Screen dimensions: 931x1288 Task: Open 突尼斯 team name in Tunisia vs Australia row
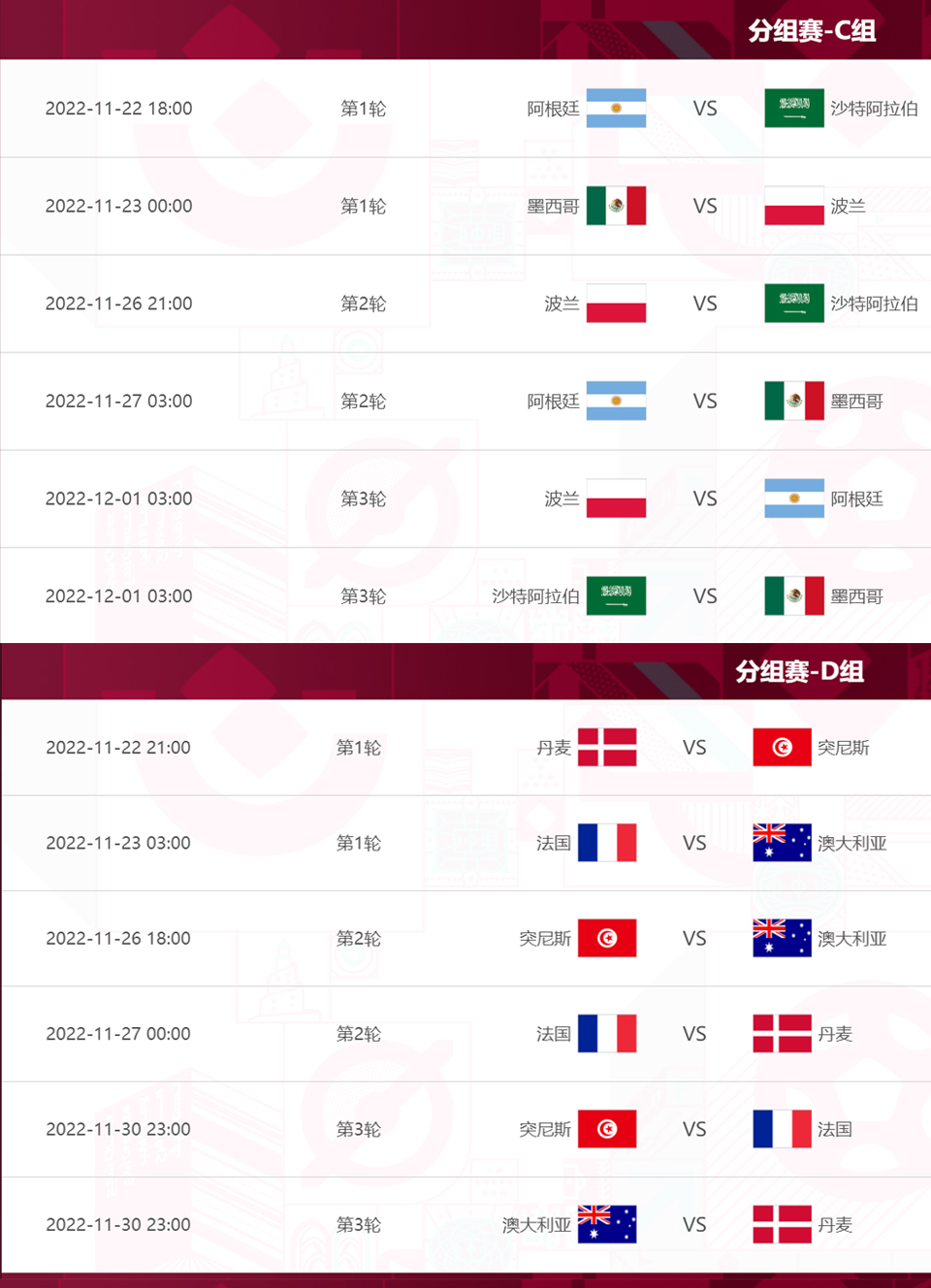point(545,939)
